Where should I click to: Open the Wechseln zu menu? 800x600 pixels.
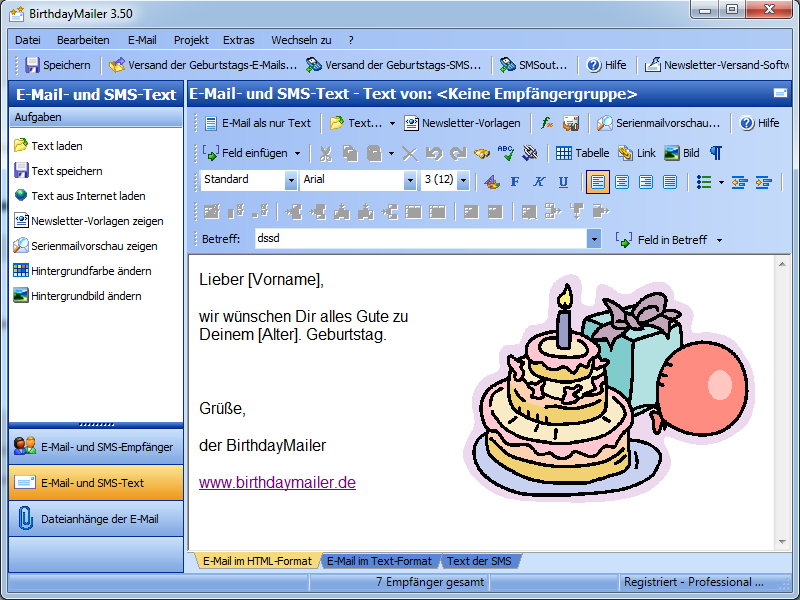pos(302,40)
